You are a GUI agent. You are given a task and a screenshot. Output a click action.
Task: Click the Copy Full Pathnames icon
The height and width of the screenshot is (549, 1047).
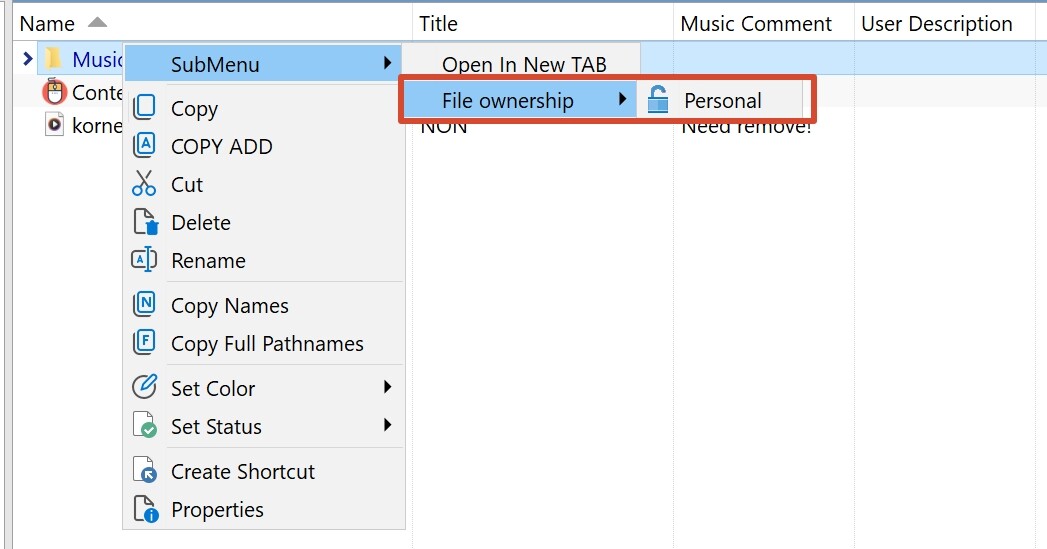click(144, 342)
